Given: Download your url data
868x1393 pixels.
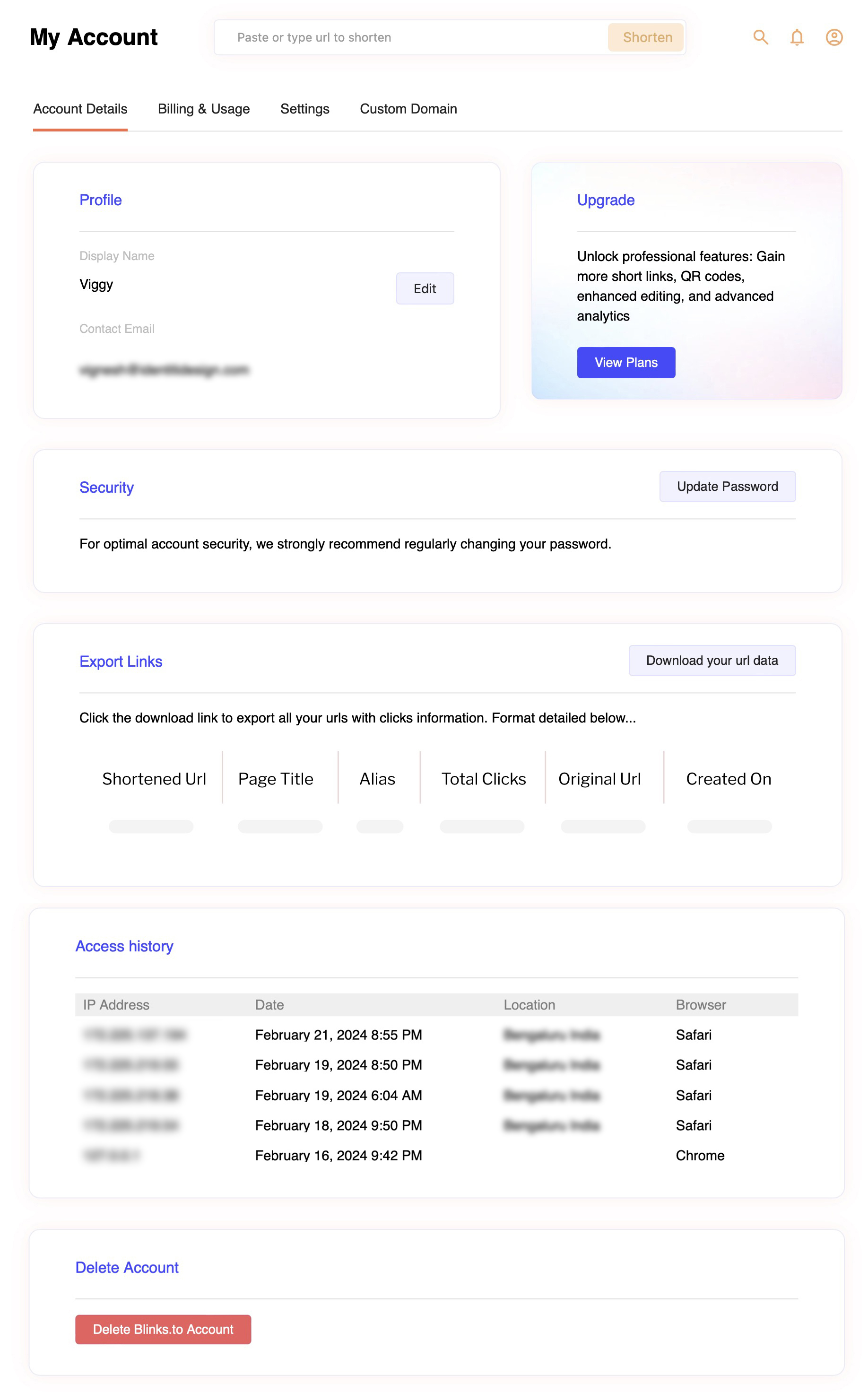Looking at the screenshot, I should pos(712,660).
